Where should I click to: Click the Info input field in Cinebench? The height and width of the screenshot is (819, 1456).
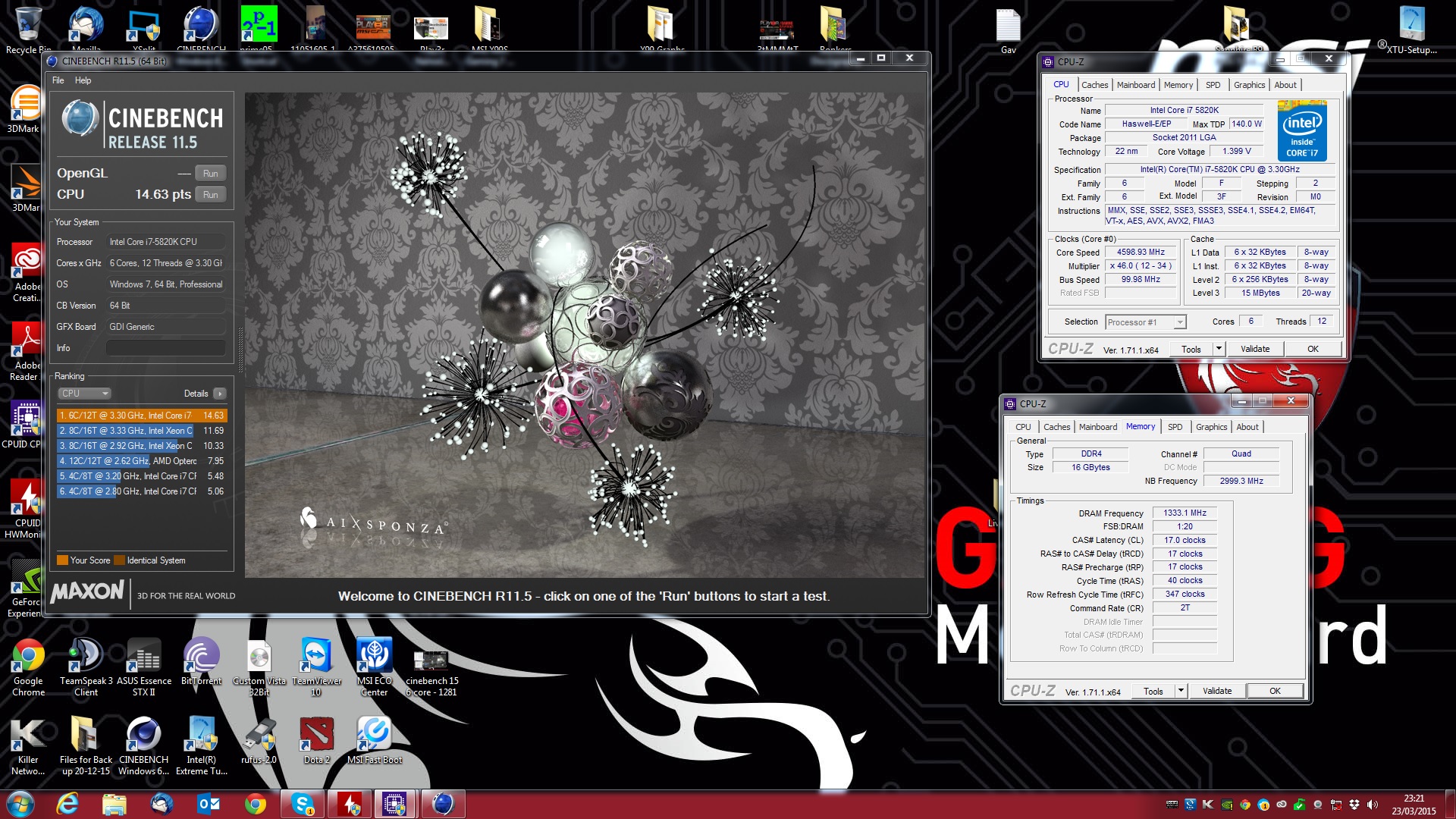(165, 348)
